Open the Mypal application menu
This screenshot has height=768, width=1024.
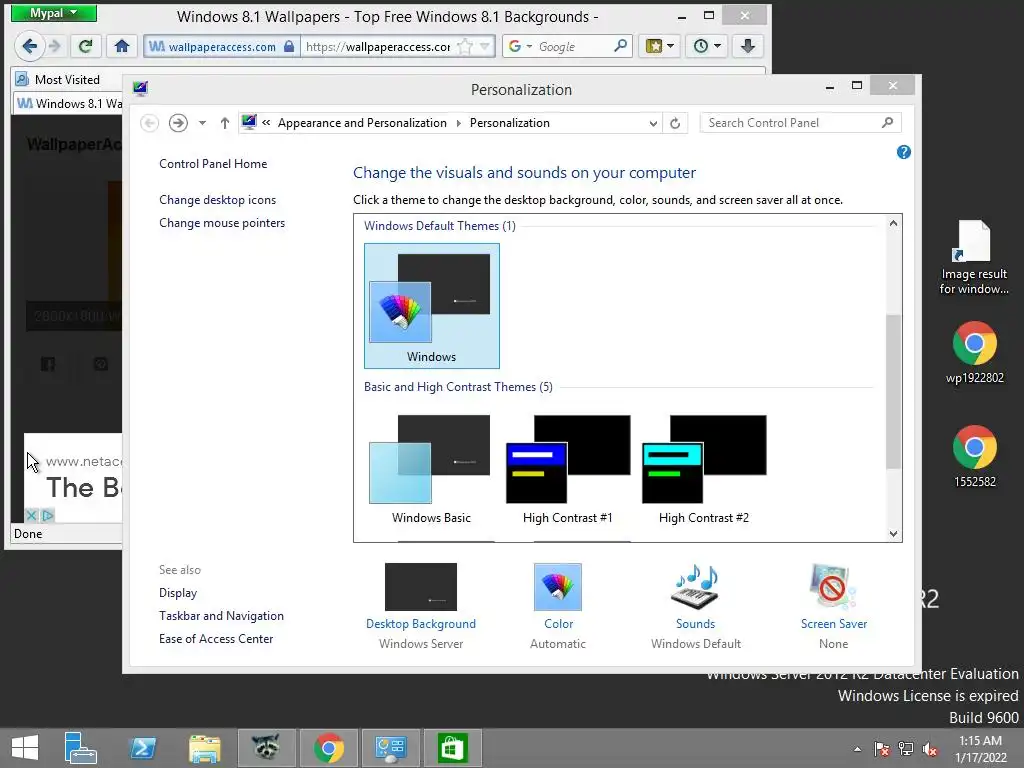54,13
